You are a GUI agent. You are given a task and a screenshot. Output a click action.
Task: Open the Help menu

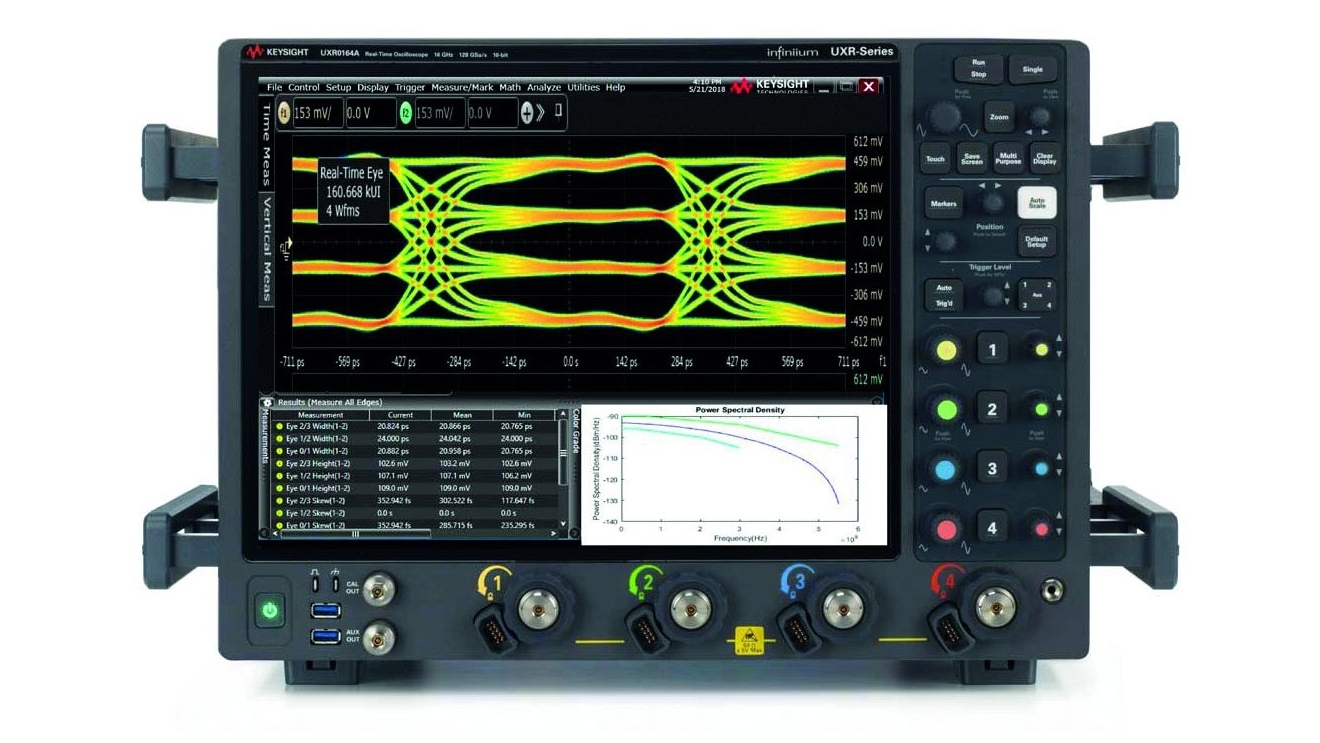[615, 87]
